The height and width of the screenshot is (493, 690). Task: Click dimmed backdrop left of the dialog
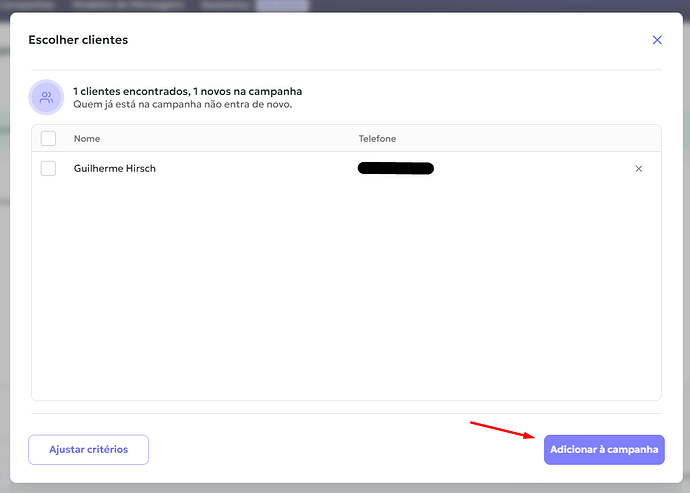(x=4, y=246)
